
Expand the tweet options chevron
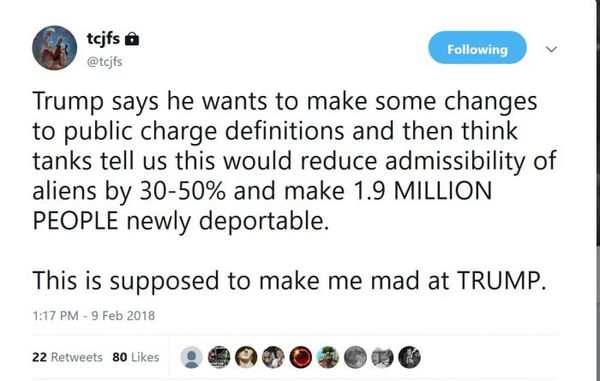(551, 49)
